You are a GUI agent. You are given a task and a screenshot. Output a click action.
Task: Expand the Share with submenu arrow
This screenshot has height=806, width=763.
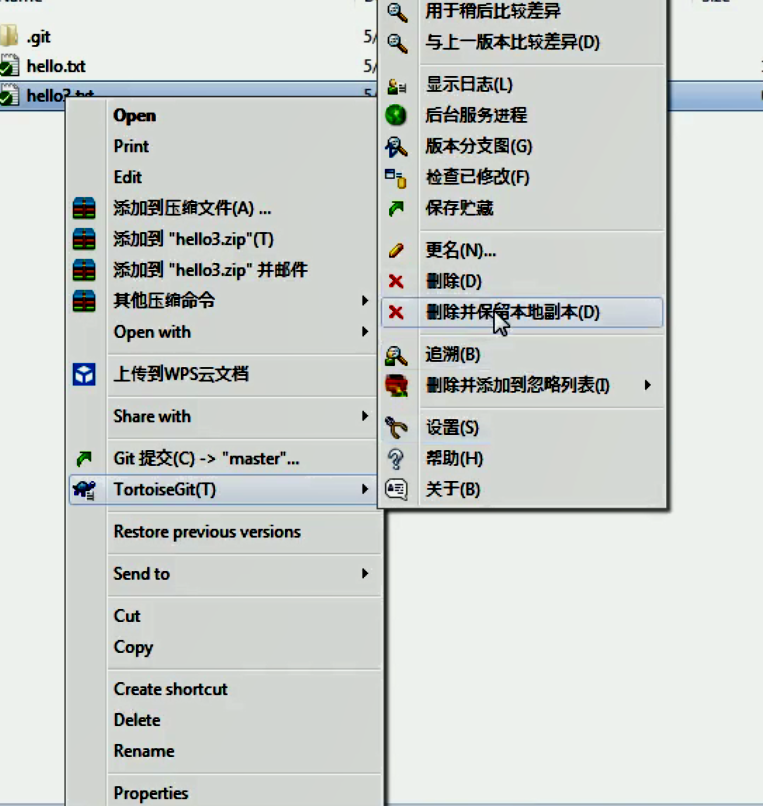pyautogui.click(x=365, y=416)
